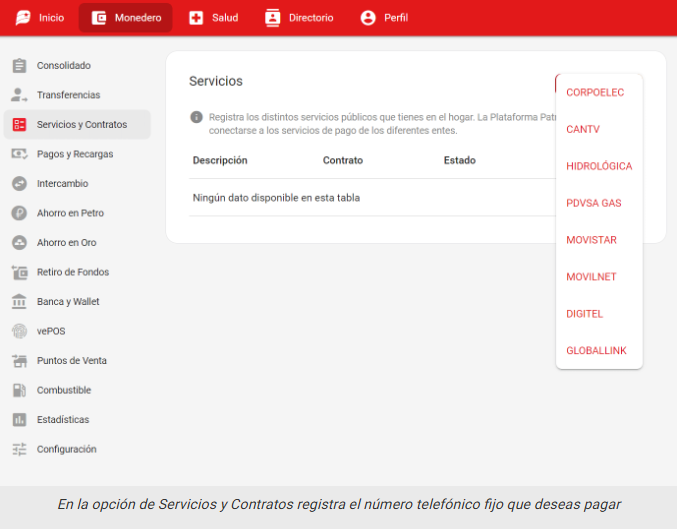Open the Inicio tab
This screenshot has height=529, width=677.
[40, 18]
